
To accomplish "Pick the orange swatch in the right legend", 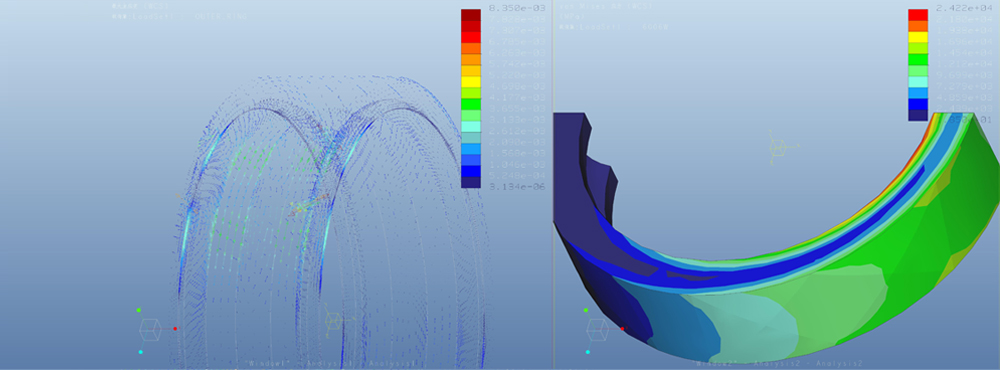I will 918,26.
